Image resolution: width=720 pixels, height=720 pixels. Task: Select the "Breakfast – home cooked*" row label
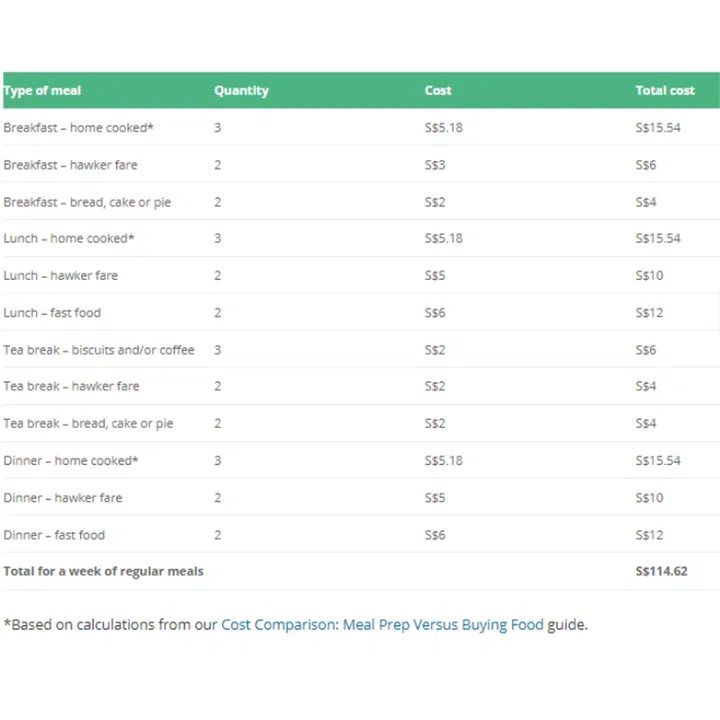pos(78,128)
